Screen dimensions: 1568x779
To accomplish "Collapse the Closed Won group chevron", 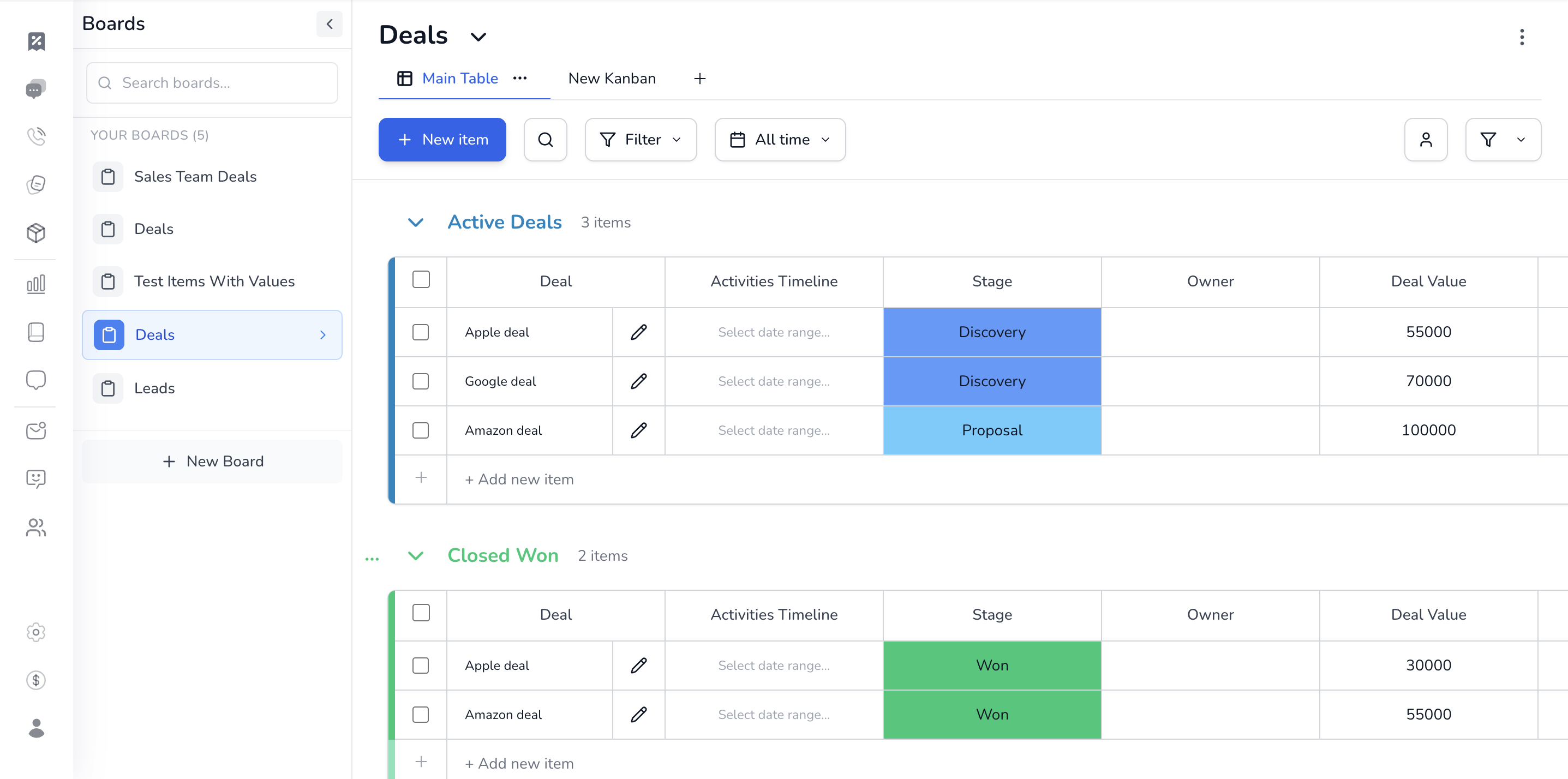I will pyautogui.click(x=416, y=556).
